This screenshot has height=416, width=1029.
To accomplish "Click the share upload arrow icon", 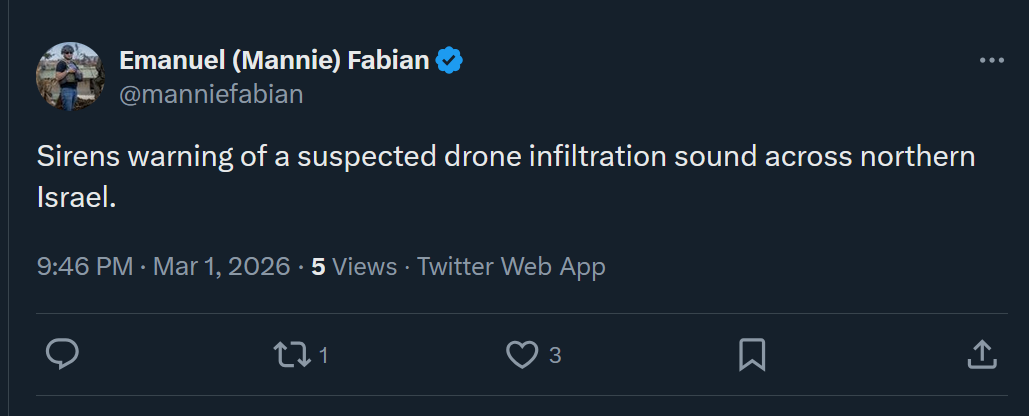I will point(982,354).
